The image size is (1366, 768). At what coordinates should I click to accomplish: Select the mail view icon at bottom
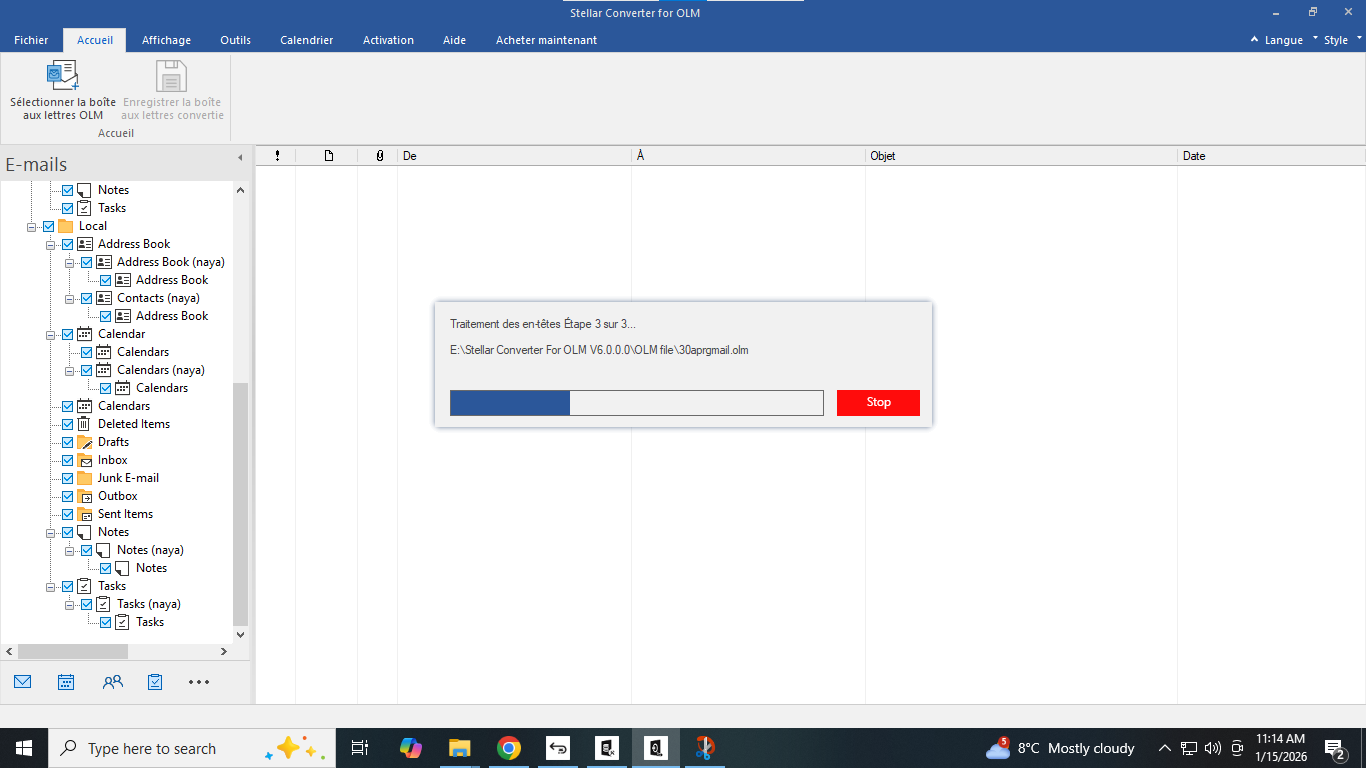[x=22, y=681]
